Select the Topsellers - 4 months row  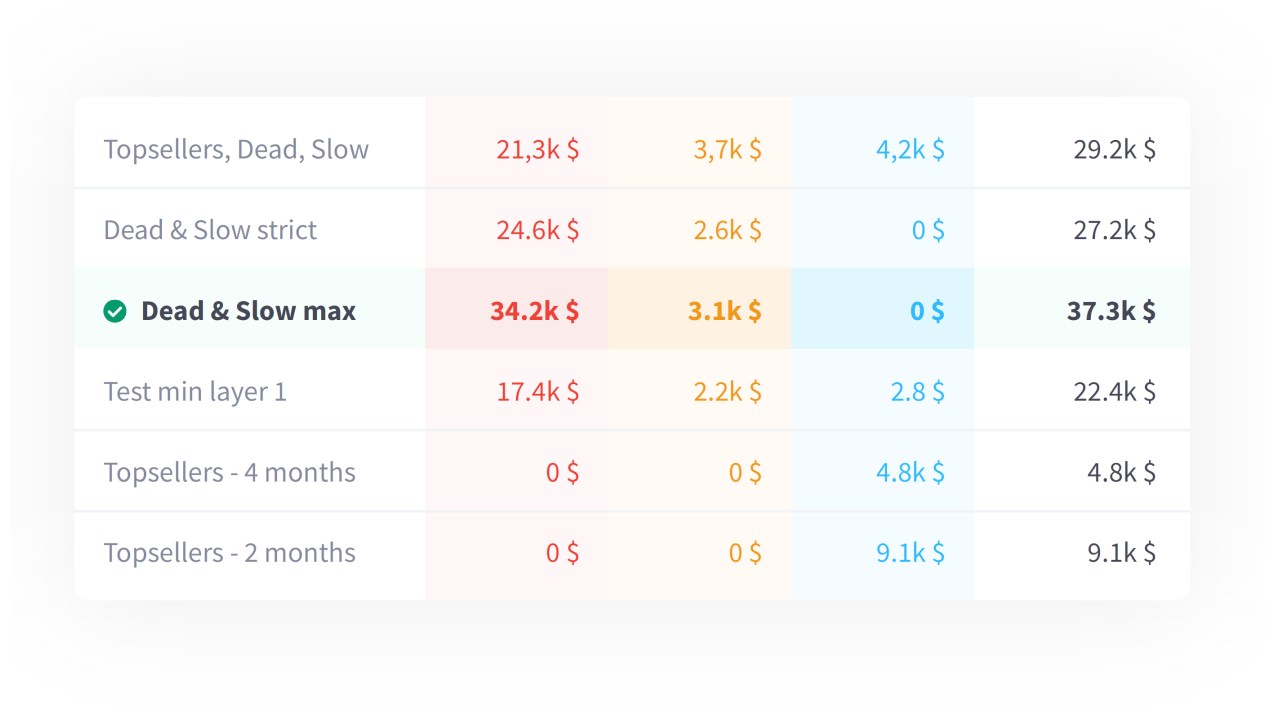click(229, 472)
